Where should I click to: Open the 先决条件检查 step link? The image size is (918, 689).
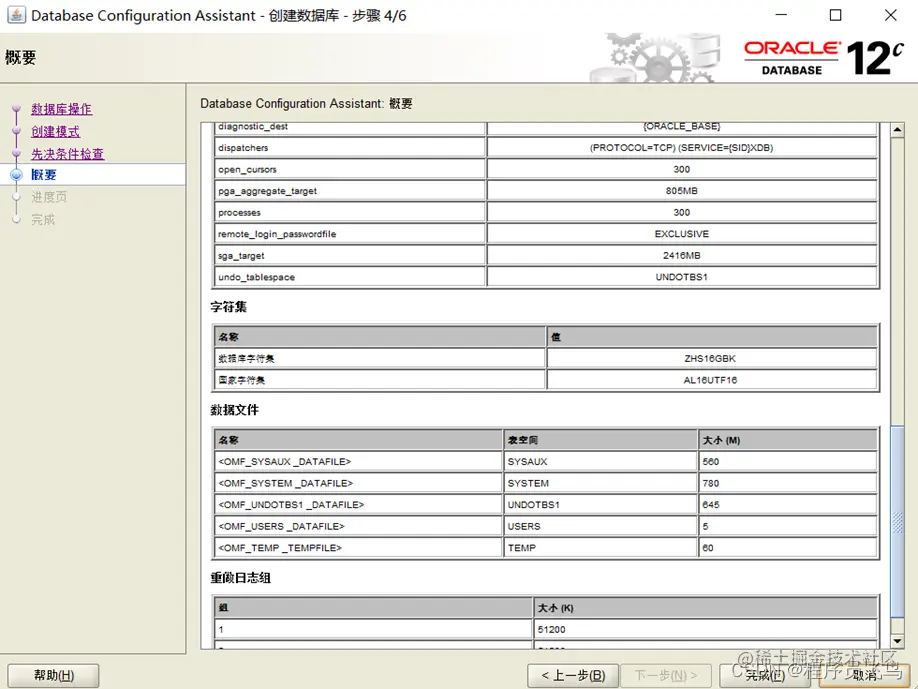point(67,154)
